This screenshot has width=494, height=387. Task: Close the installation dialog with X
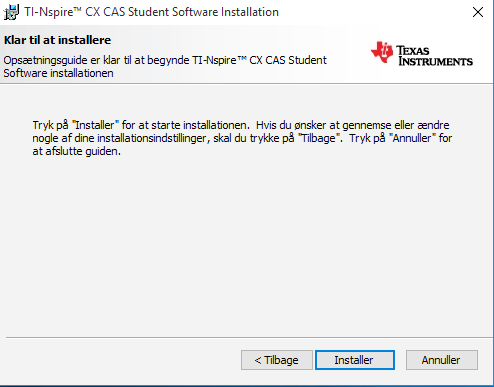click(x=478, y=12)
